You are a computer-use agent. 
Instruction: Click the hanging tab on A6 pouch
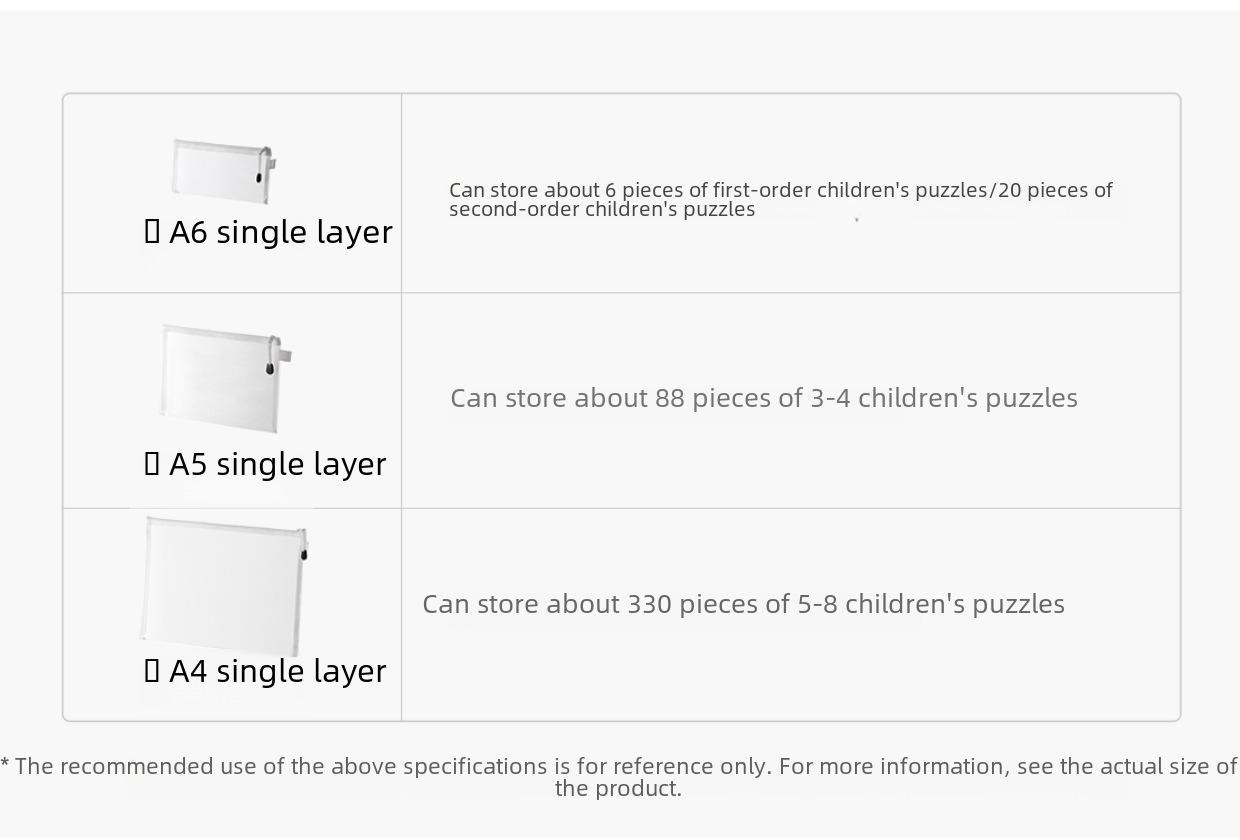(271, 163)
